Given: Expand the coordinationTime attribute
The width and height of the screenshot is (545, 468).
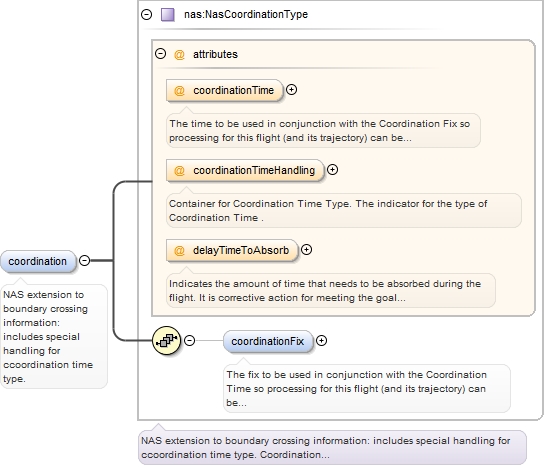Looking at the screenshot, I should pyautogui.click(x=291, y=90).
